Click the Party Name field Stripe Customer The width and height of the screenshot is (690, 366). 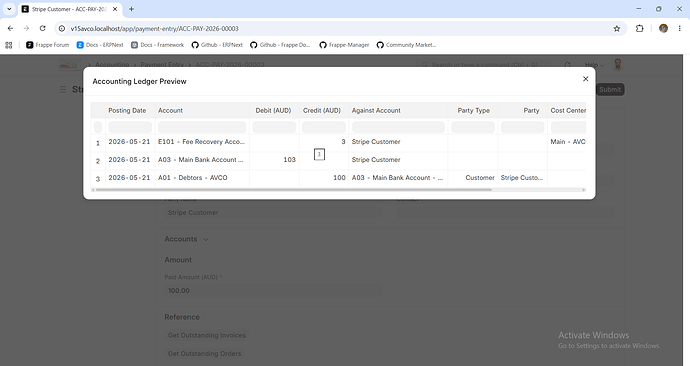pyautogui.click(x=273, y=212)
